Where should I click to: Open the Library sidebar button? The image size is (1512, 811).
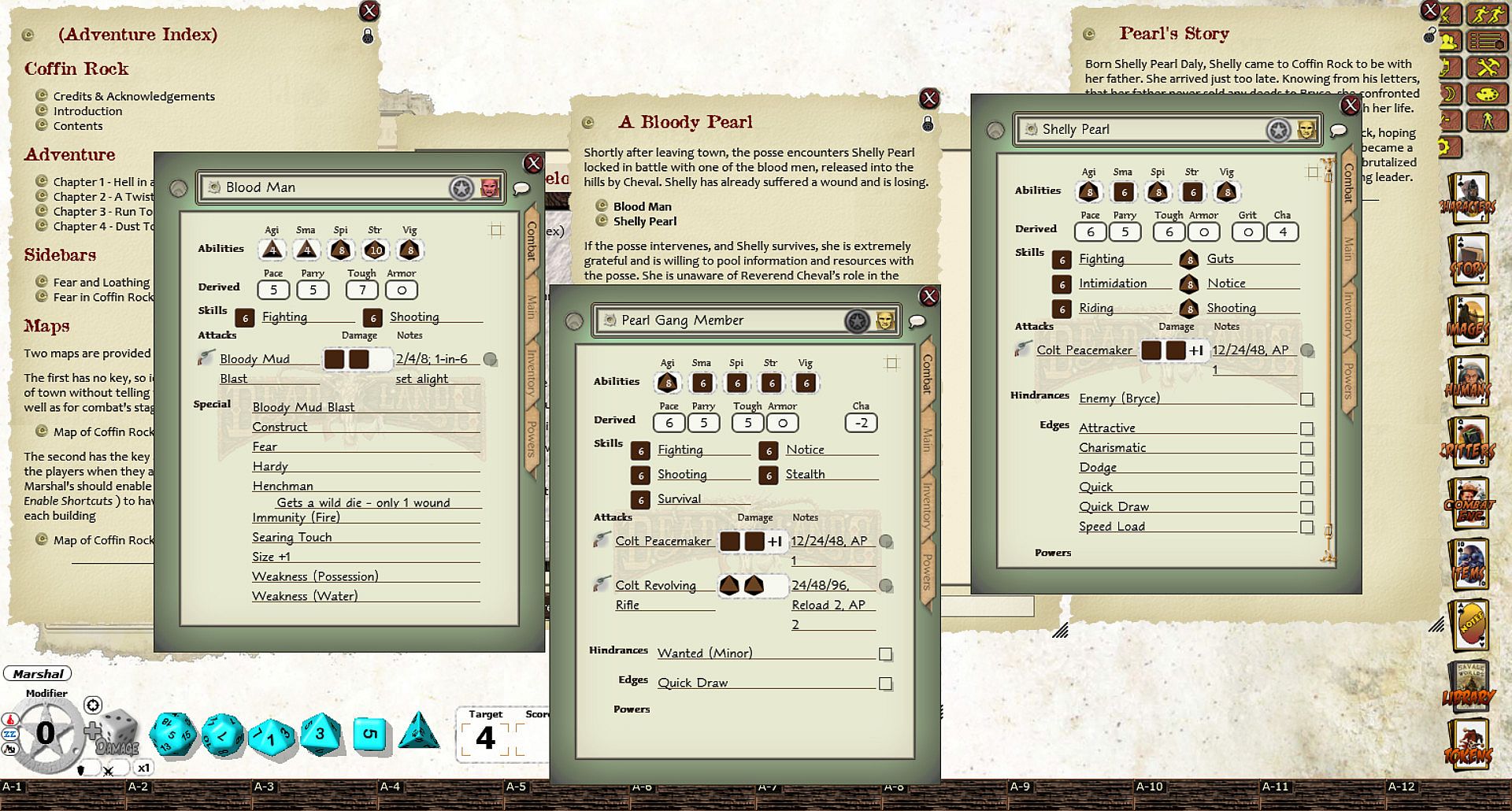(x=1468, y=687)
